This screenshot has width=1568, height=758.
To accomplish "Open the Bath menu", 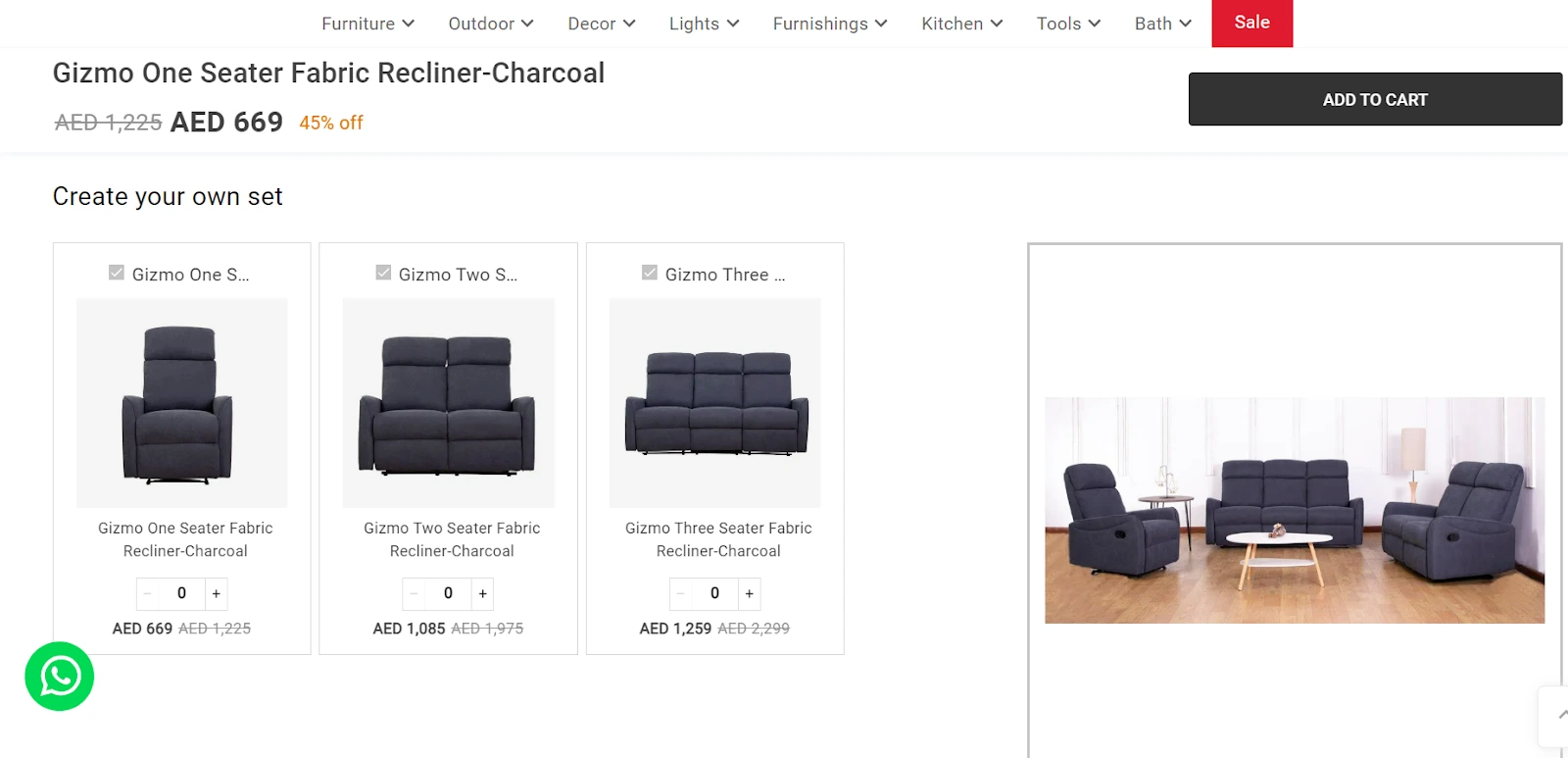I will [x=1163, y=24].
